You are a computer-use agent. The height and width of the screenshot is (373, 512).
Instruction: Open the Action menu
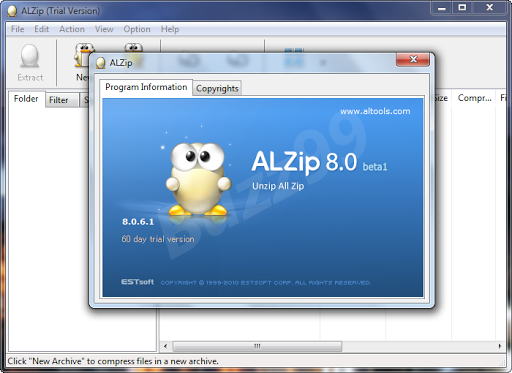pyautogui.click(x=72, y=29)
